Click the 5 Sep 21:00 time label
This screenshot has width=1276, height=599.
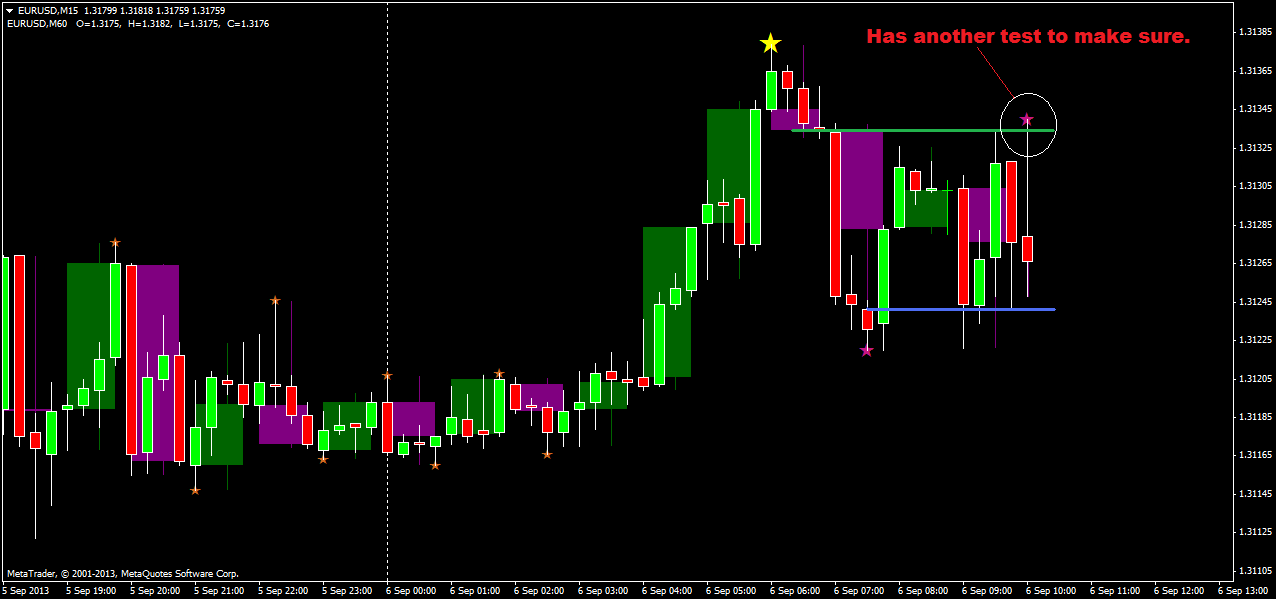pos(220,591)
